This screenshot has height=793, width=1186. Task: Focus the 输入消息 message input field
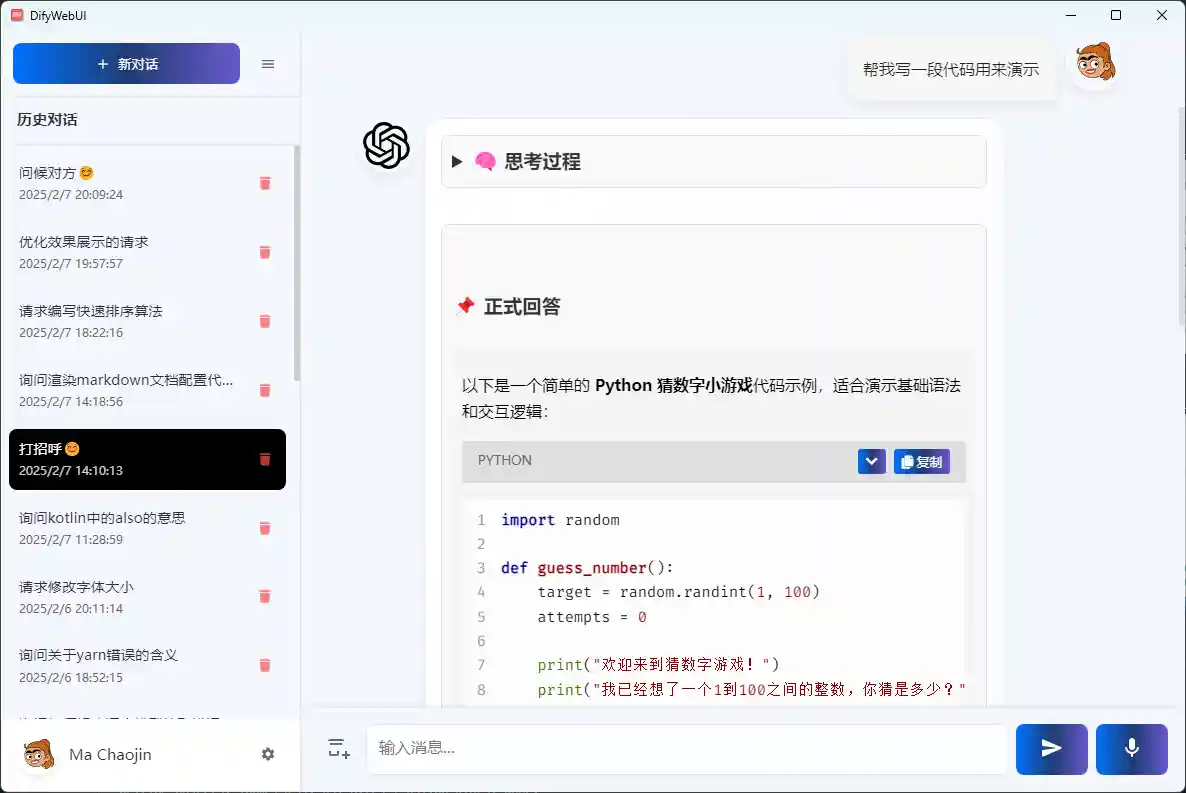[x=687, y=748]
